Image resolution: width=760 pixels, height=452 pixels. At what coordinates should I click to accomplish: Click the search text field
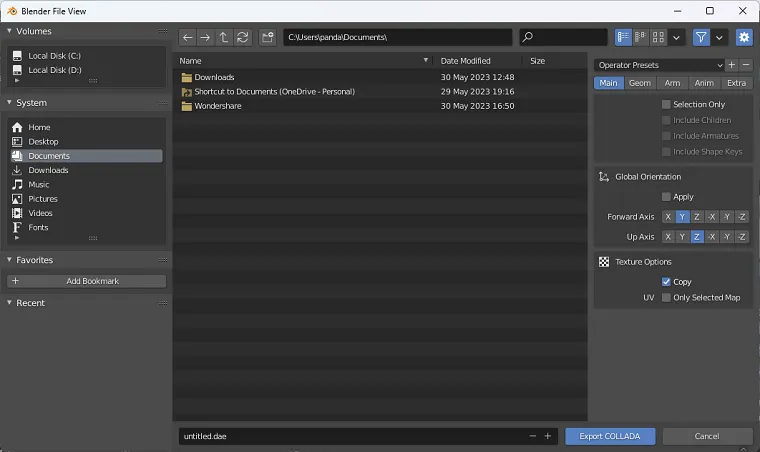(x=563, y=37)
